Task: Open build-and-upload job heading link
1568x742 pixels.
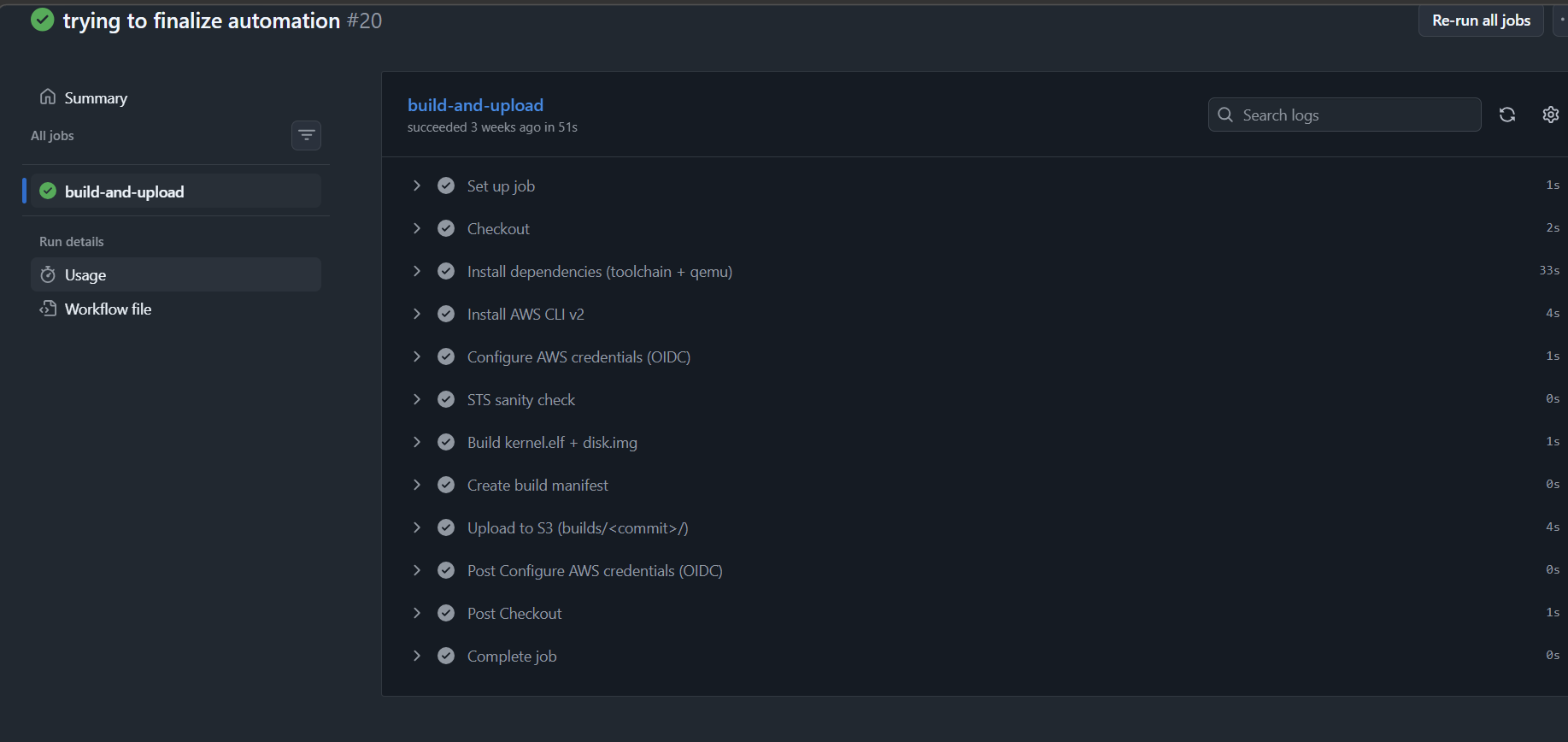Action: (475, 104)
